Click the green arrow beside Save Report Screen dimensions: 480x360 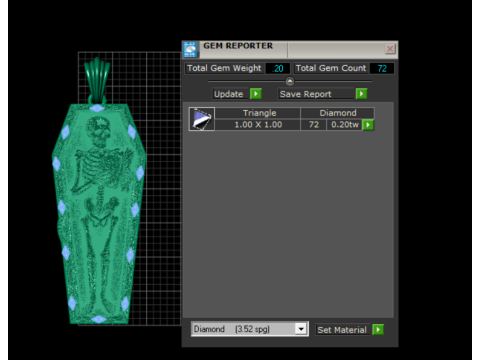[x=361, y=94]
